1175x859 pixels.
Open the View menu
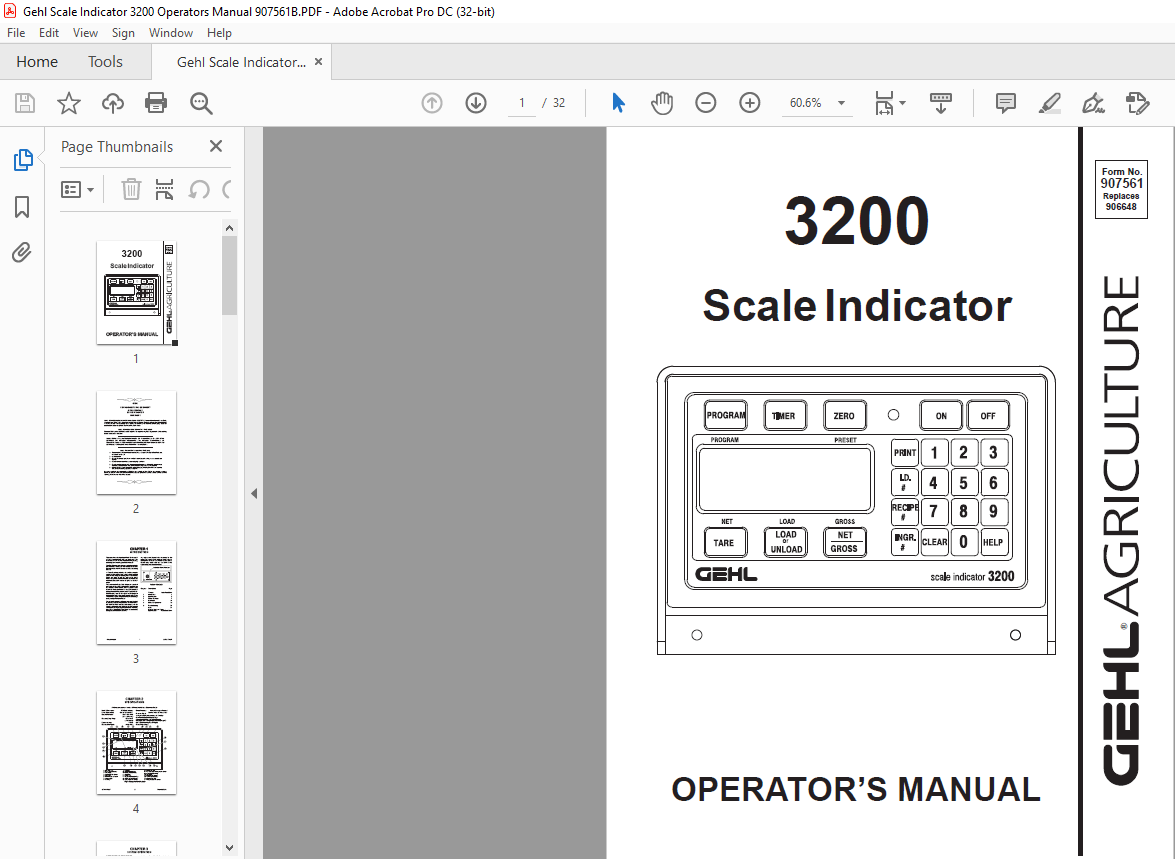85,33
